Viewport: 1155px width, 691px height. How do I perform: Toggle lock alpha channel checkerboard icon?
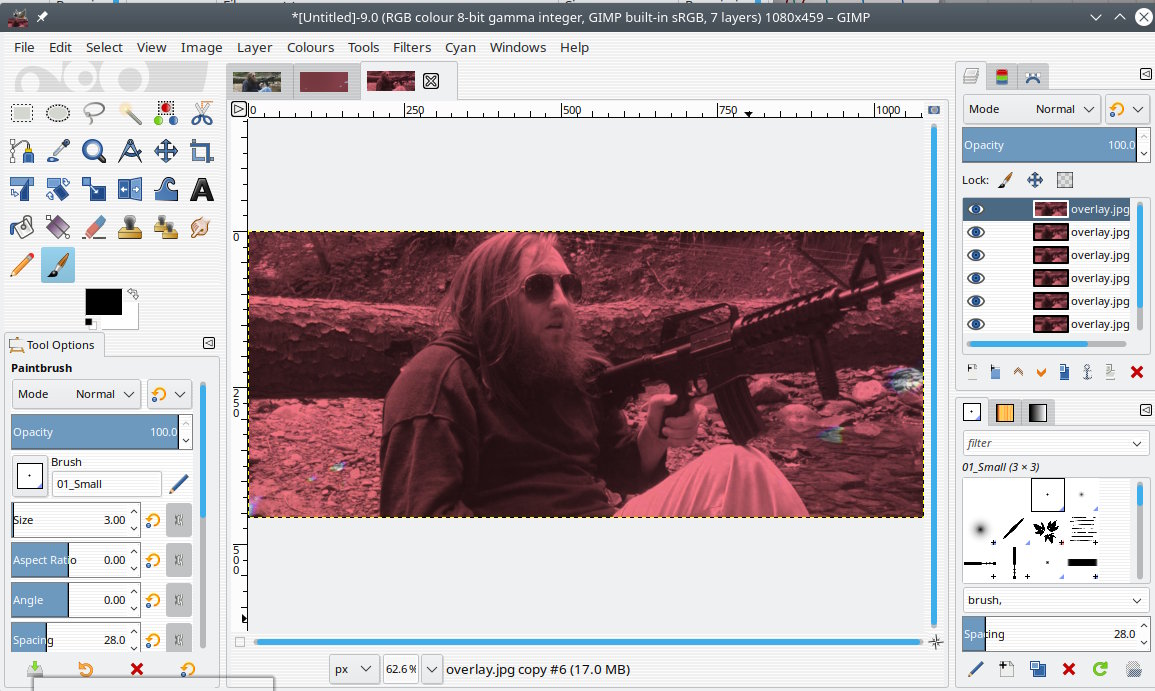click(x=1065, y=180)
